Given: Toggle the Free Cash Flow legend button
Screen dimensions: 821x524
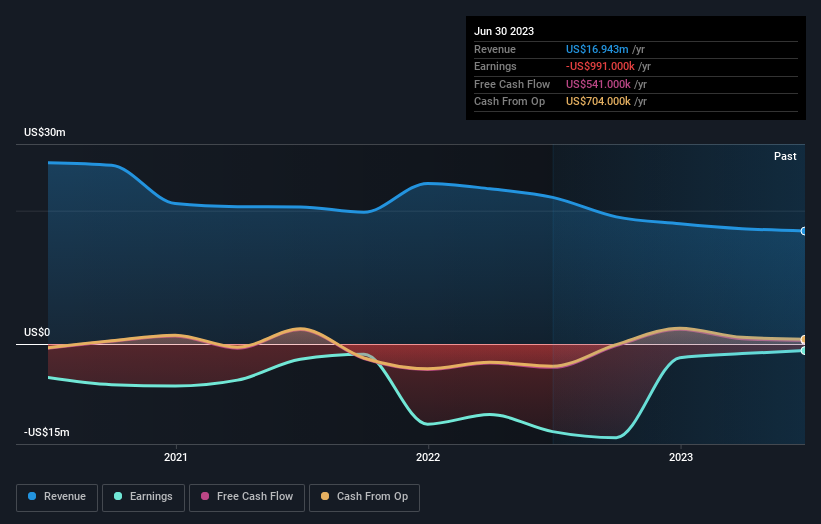Looking at the screenshot, I should point(247,497).
